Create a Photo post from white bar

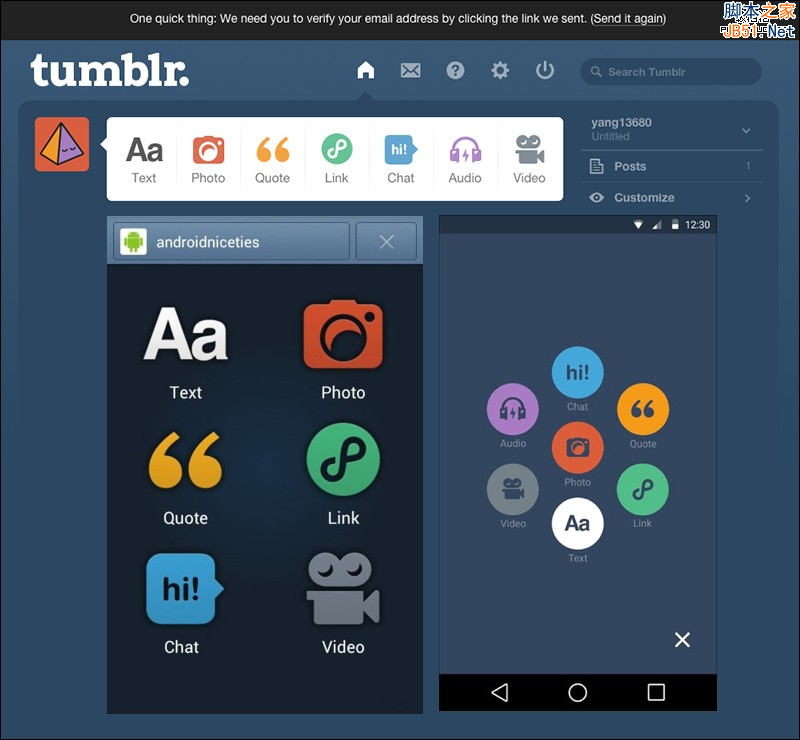pos(208,159)
